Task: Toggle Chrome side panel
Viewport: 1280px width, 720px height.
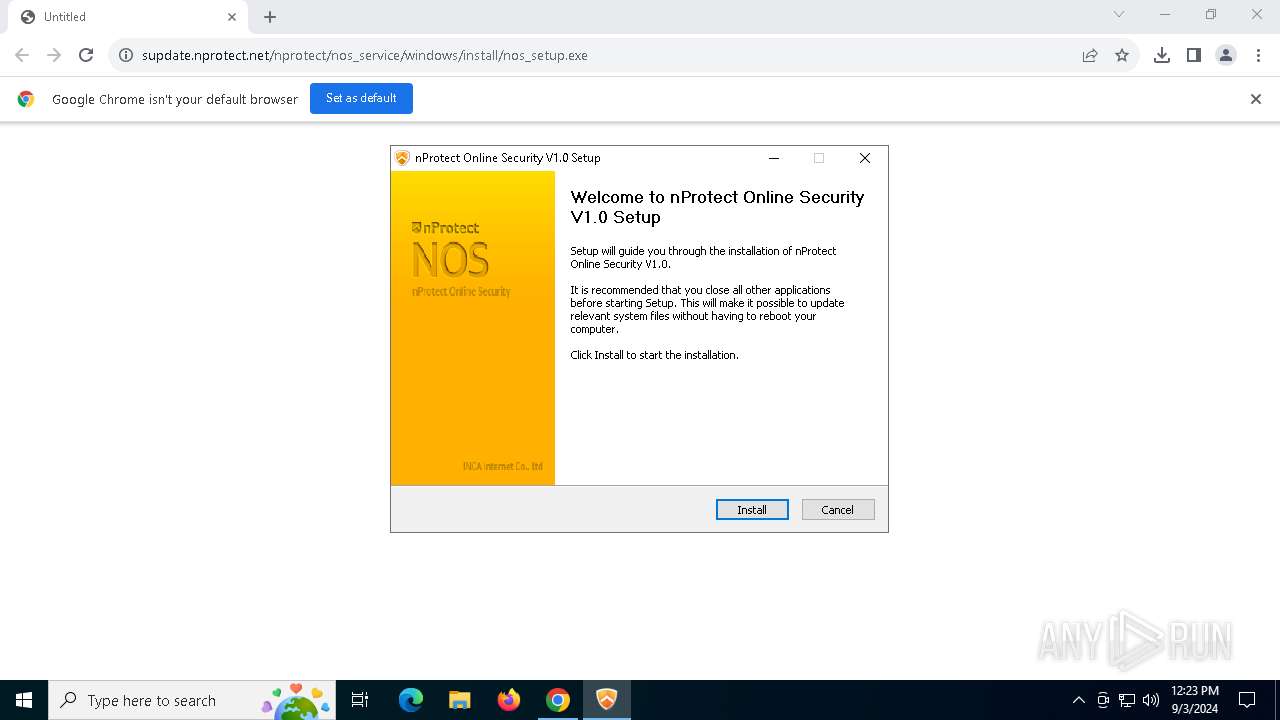Action: point(1194,55)
